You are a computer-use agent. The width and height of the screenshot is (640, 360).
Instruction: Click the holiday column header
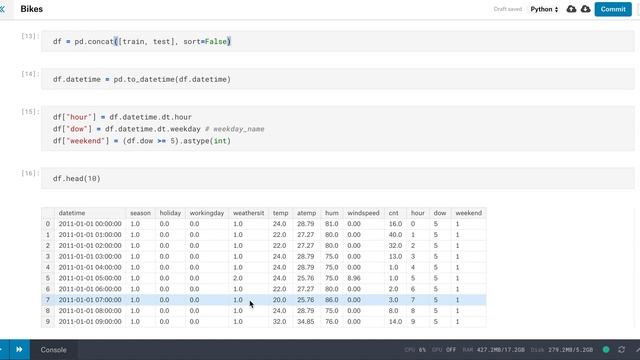pyautogui.click(x=170, y=213)
